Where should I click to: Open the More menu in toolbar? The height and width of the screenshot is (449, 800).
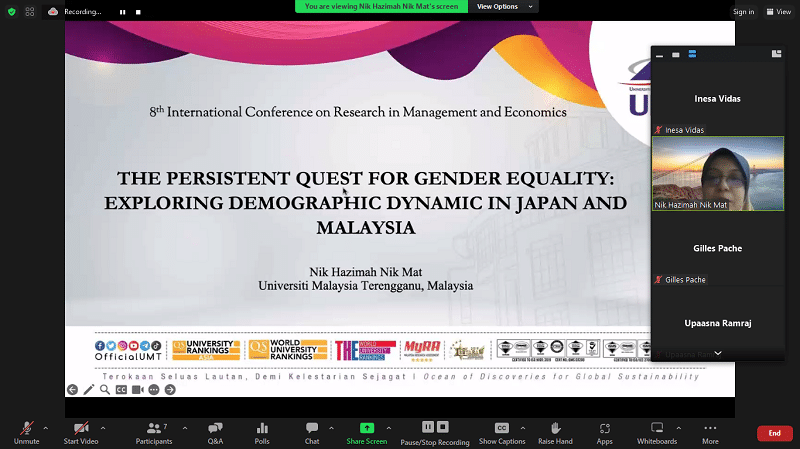[x=710, y=432]
